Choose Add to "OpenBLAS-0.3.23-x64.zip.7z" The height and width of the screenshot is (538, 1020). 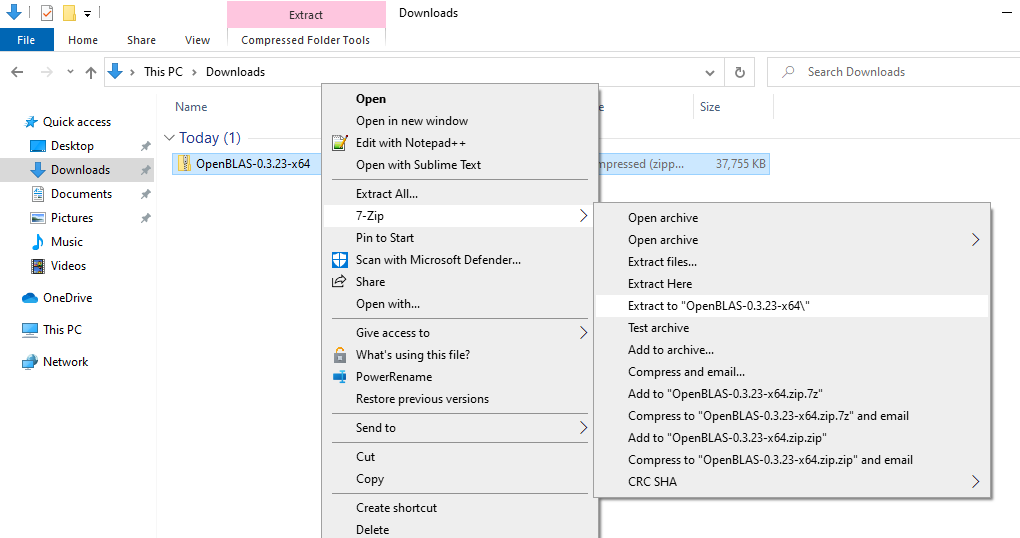(x=792, y=394)
